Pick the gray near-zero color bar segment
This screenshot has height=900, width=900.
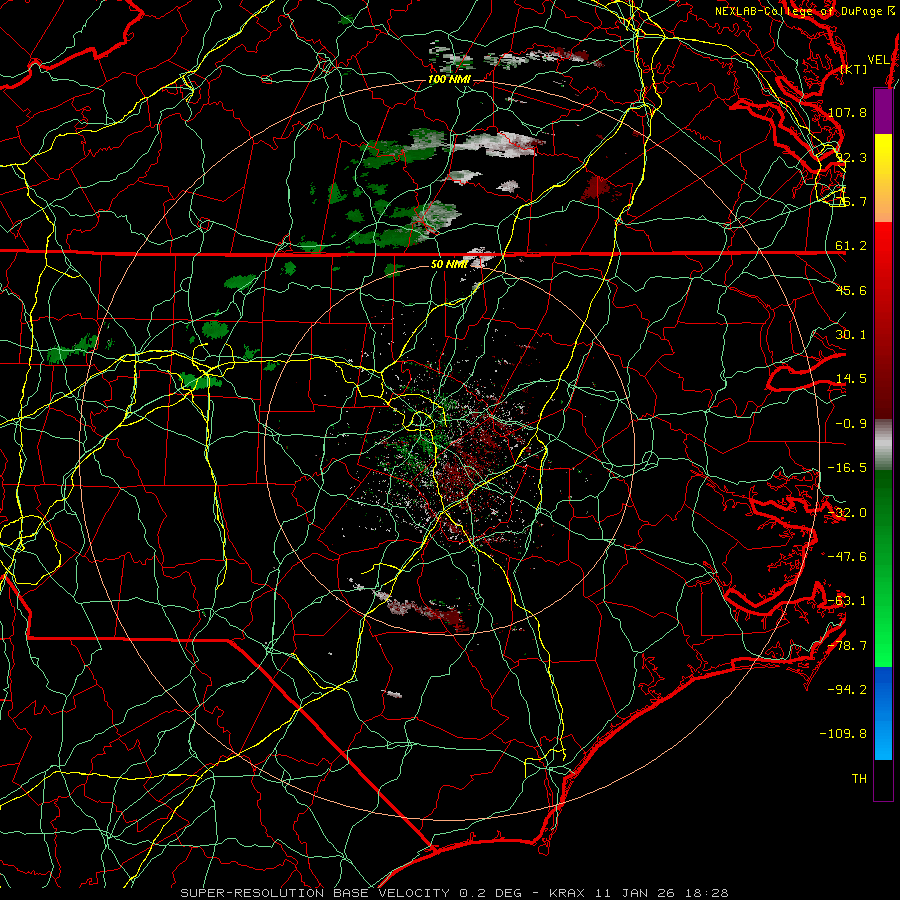pyautogui.click(x=883, y=445)
